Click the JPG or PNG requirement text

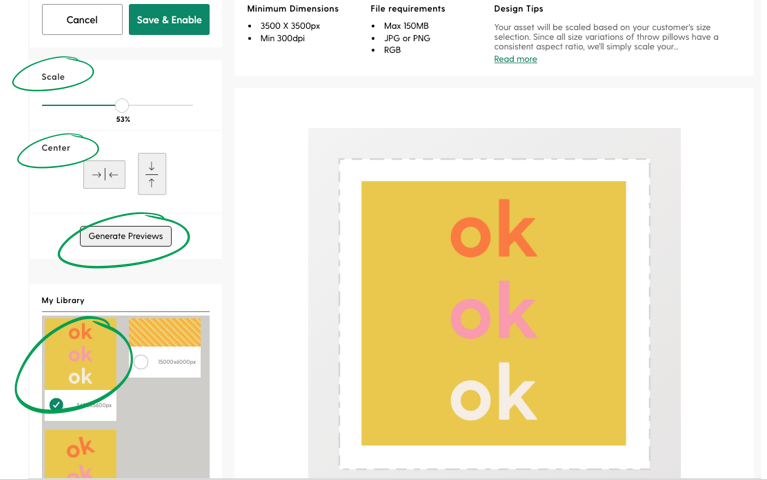point(407,38)
